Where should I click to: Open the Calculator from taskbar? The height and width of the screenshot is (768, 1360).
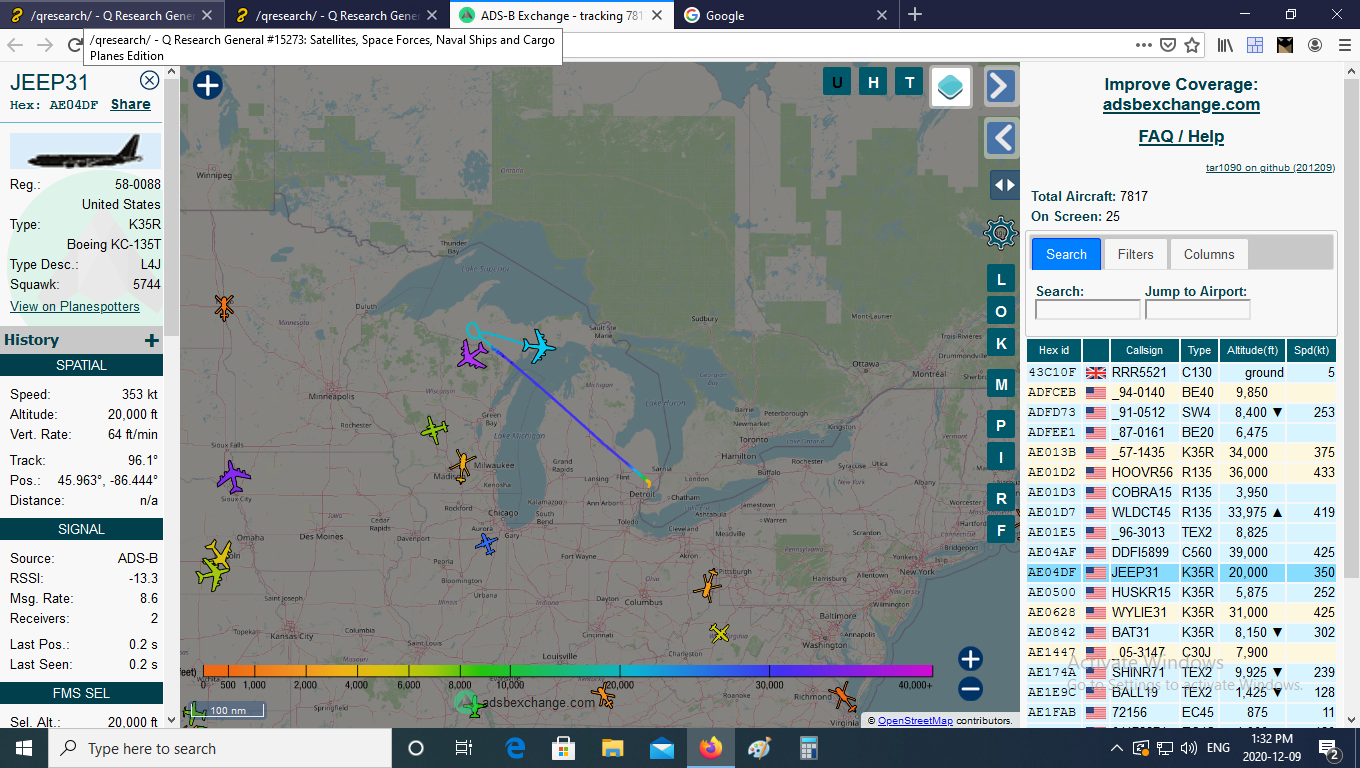pos(808,748)
